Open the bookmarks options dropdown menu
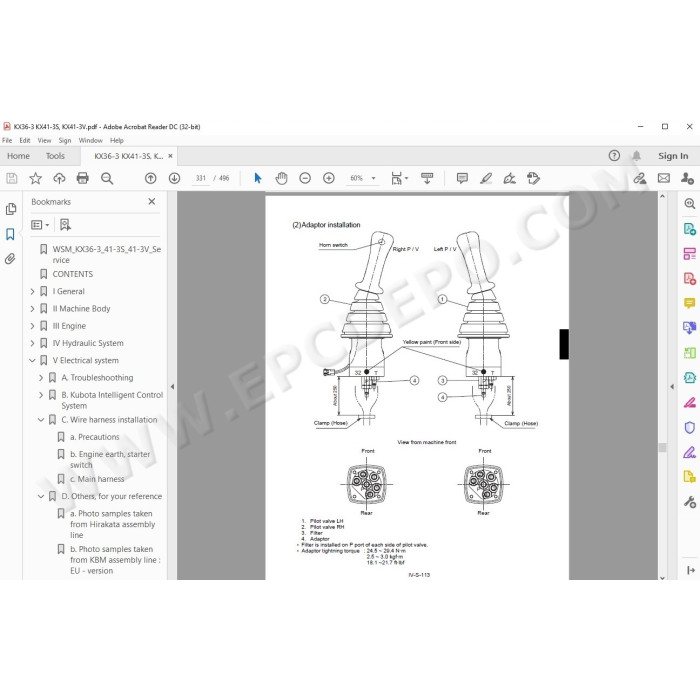Screen dimensions: 700x700 (x=40, y=225)
